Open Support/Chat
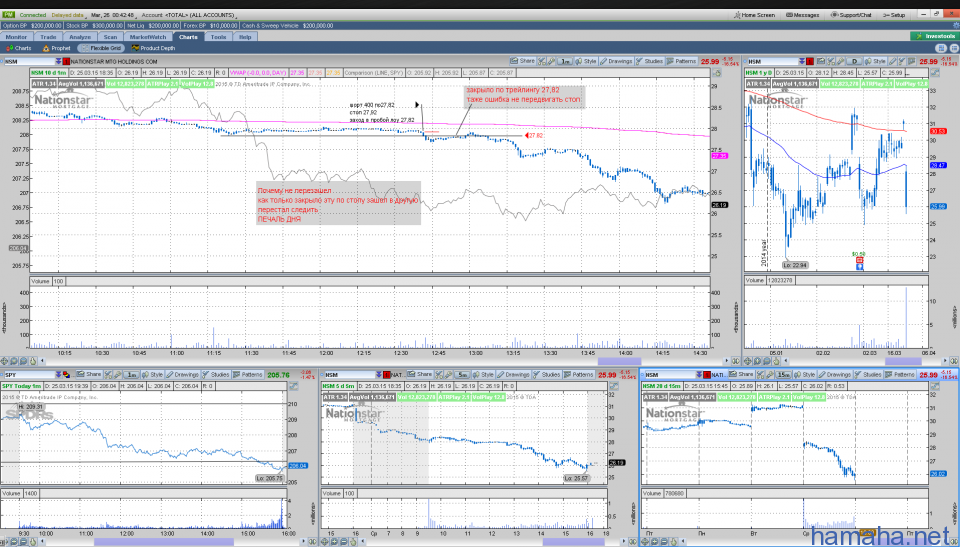This screenshot has height=547, width=960. [851, 15]
